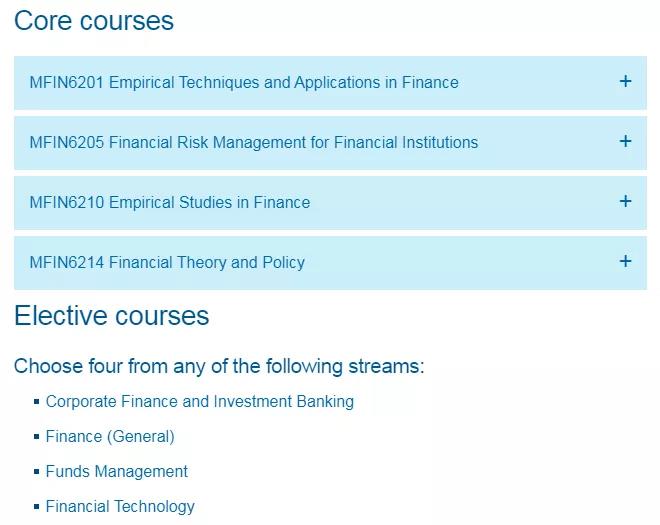The height and width of the screenshot is (525, 660).
Task: Click the 'Choose four from any' subheading
Action: 219,366
